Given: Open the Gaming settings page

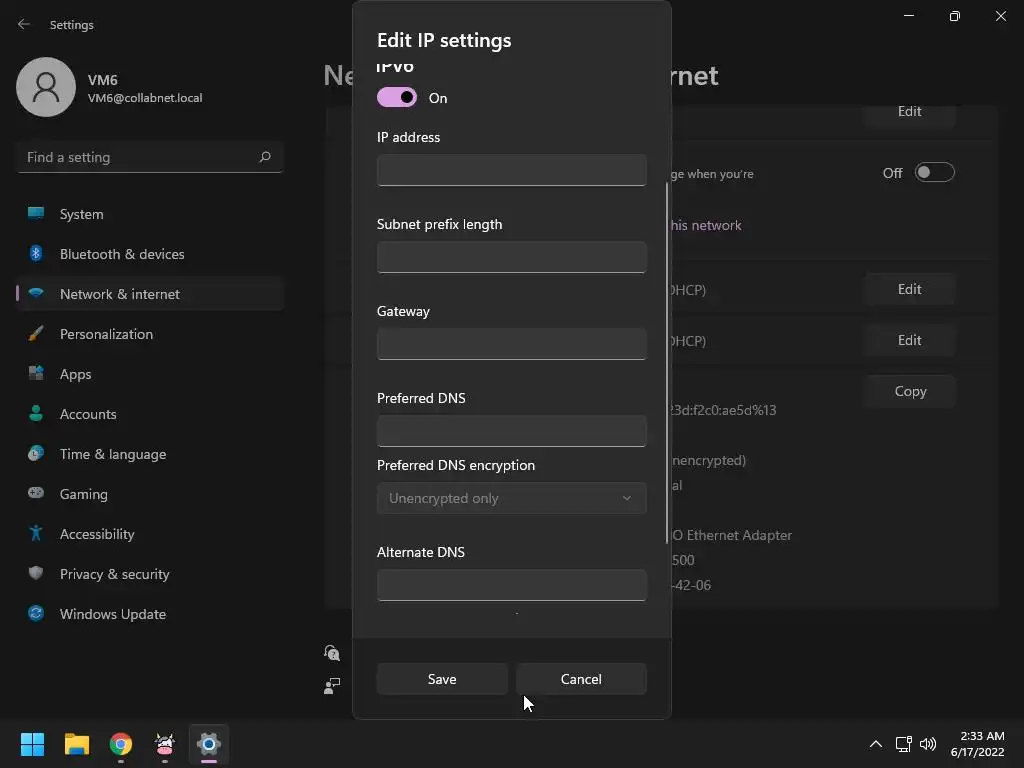Looking at the screenshot, I should click(x=83, y=494).
